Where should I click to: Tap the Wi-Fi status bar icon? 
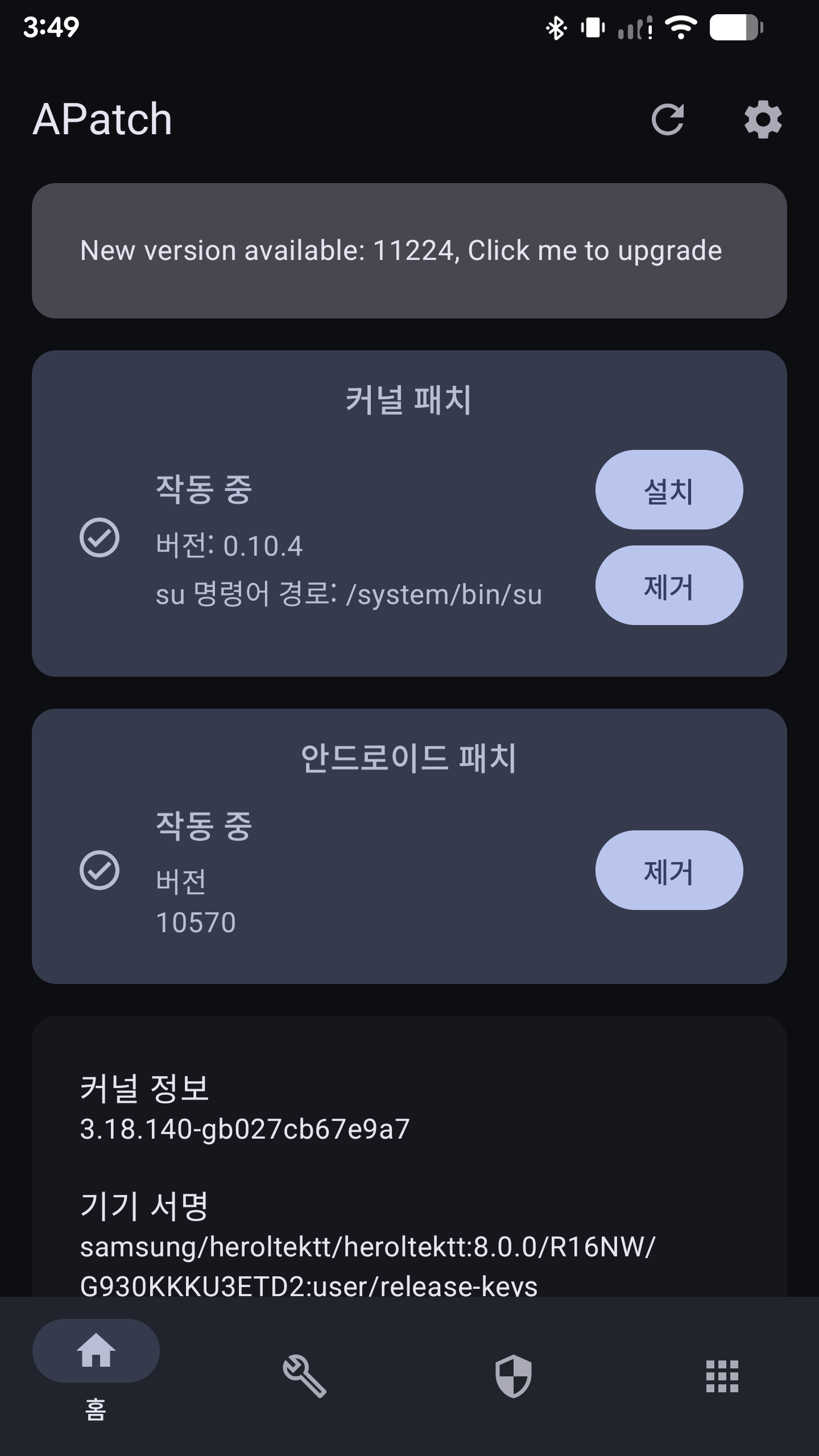pos(681,27)
